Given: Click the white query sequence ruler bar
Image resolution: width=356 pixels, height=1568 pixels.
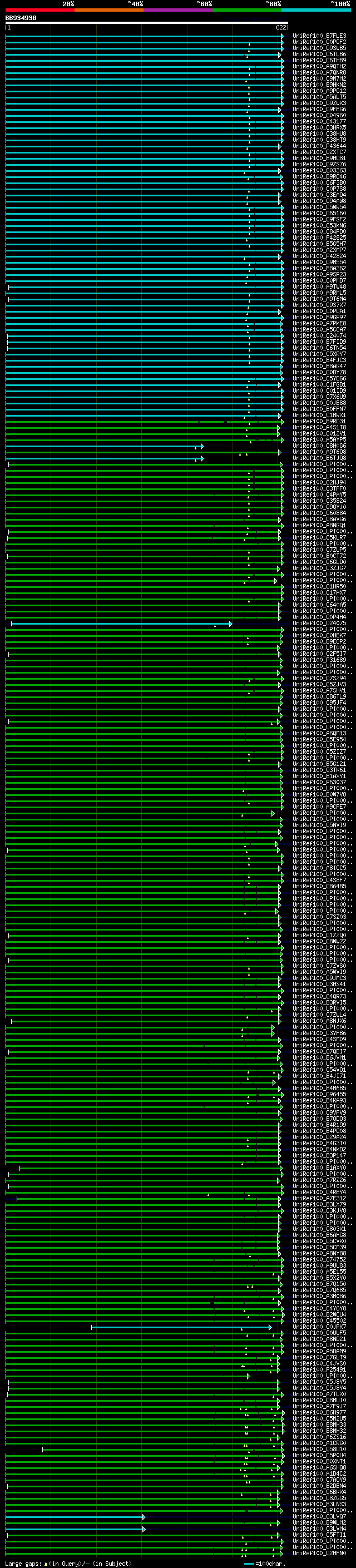Looking at the screenshot, I should pyautogui.click(x=147, y=23).
